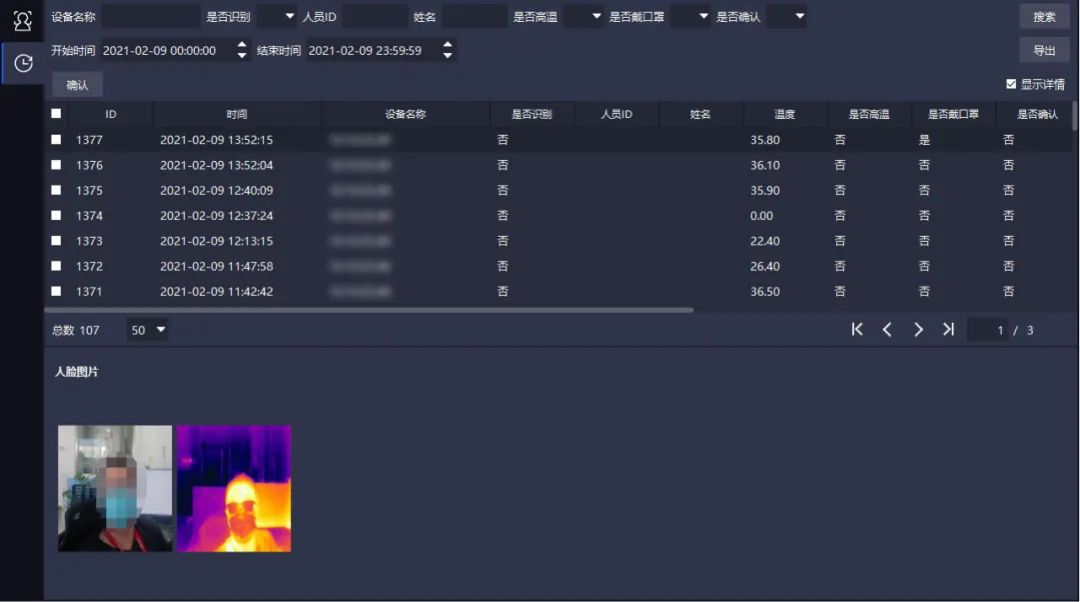Image resolution: width=1080 pixels, height=602 pixels.
Task: Click the 导出 export button
Action: (1044, 51)
